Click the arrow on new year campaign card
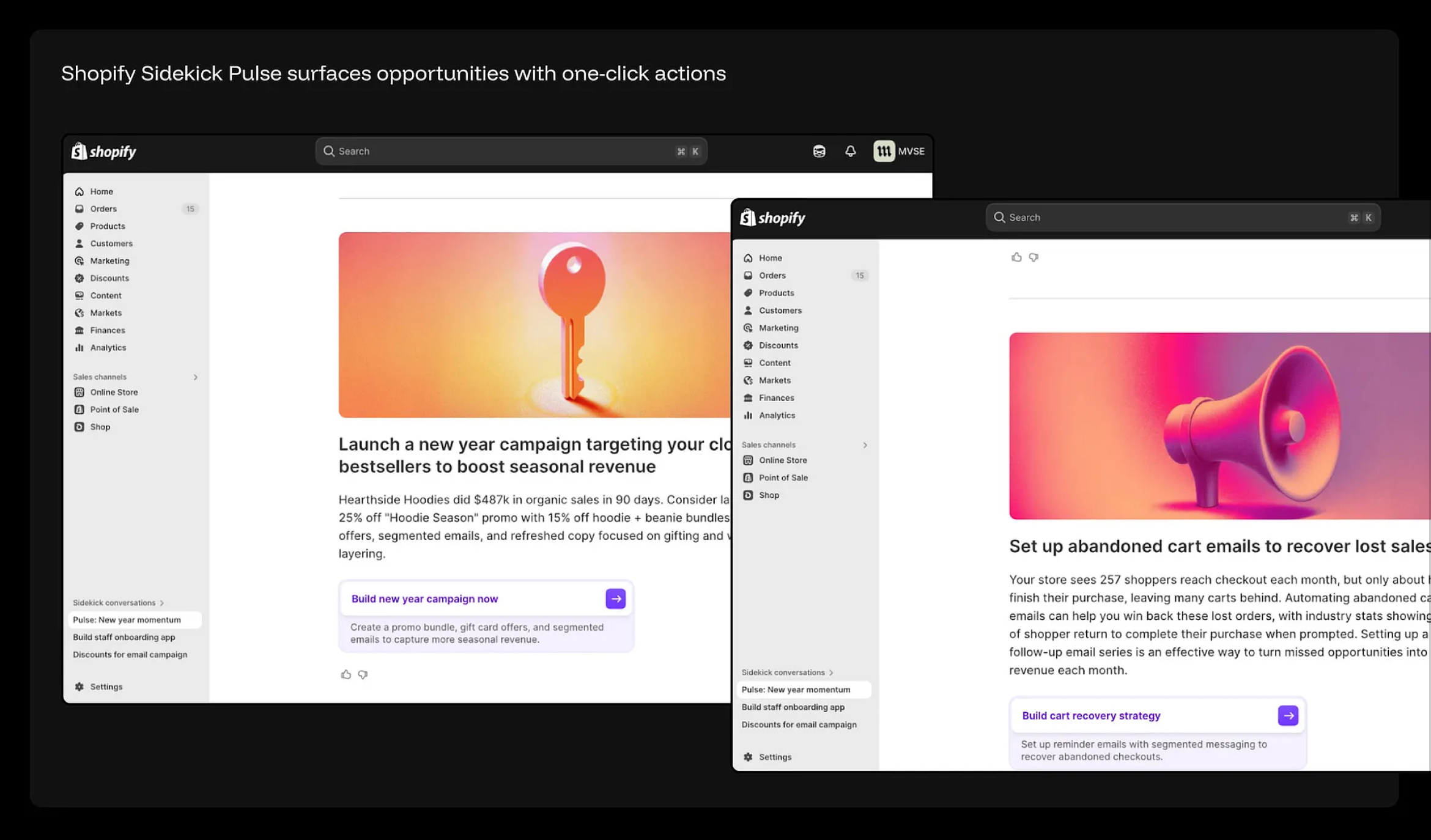Viewport: 1431px width, 840px height. [615, 599]
